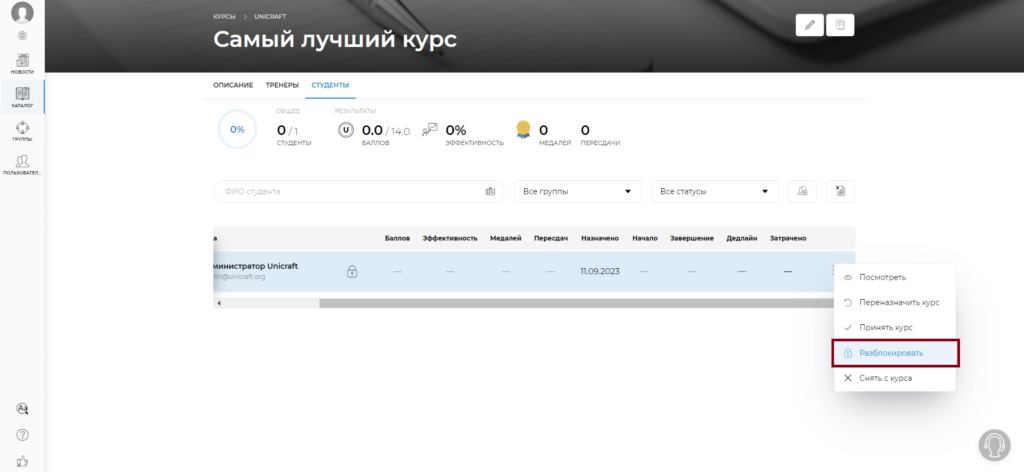The width and height of the screenshot is (1024, 472).
Task: Choose Переназначить курс menu item
Action: click(x=895, y=302)
